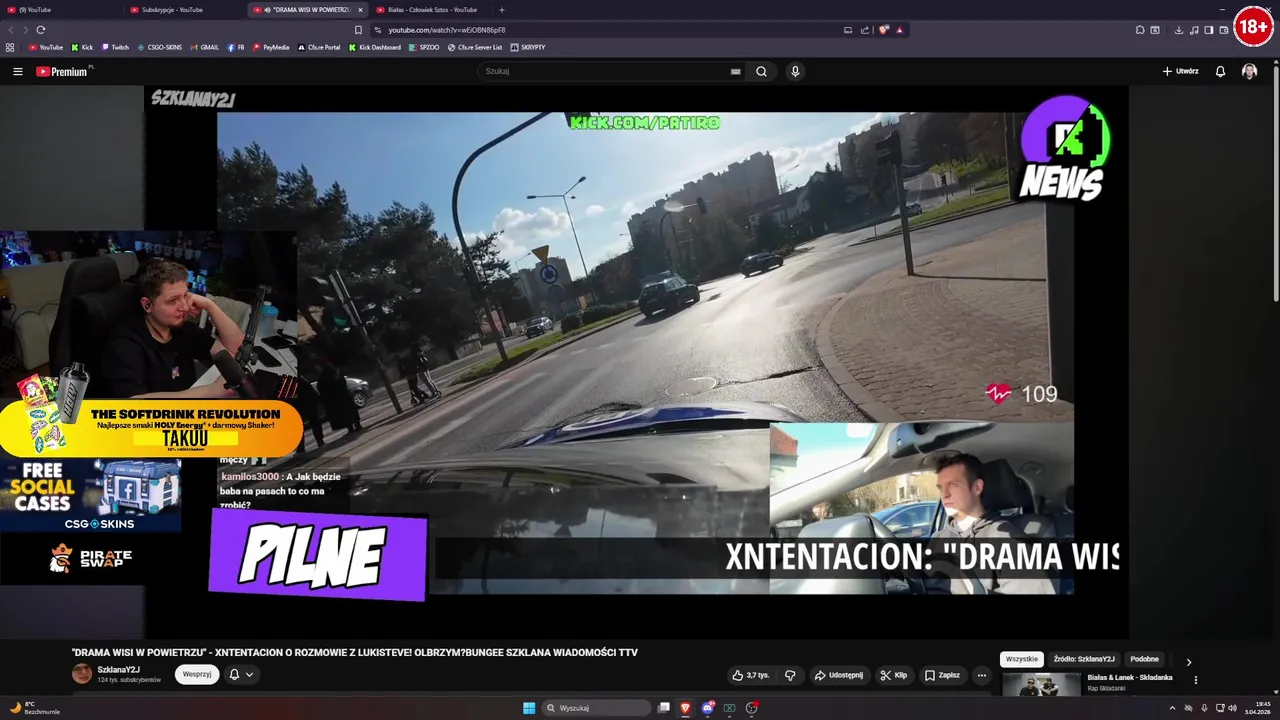Open options for Białas & Lanek video
The height and width of the screenshot is (720, 1280).
coord(1195,680)
